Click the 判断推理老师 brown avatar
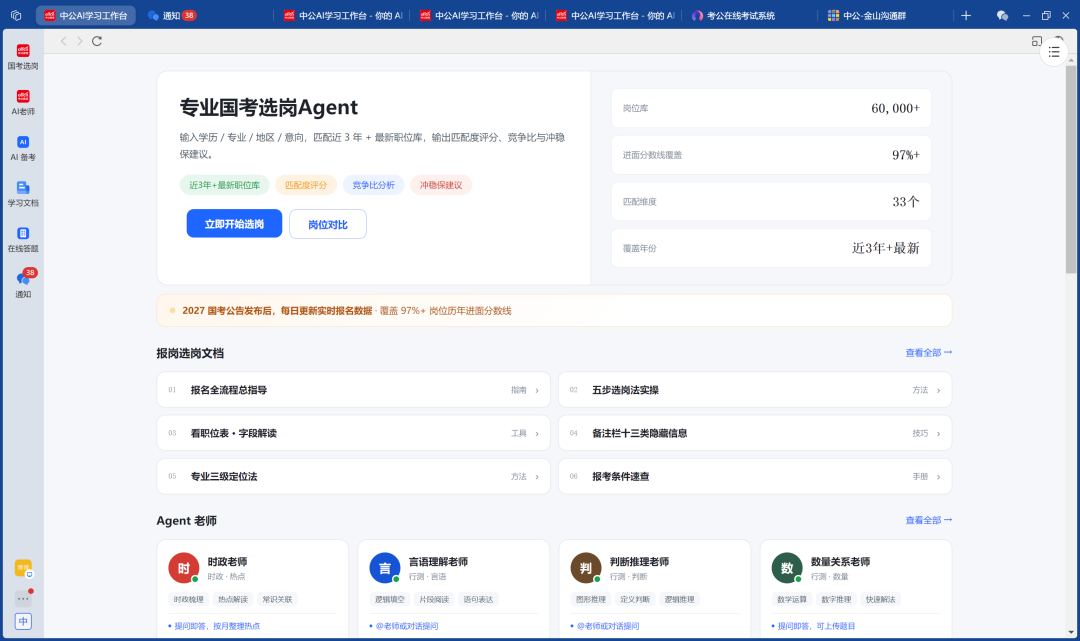This screenshot has width=1080, height=641. [586, 568]
